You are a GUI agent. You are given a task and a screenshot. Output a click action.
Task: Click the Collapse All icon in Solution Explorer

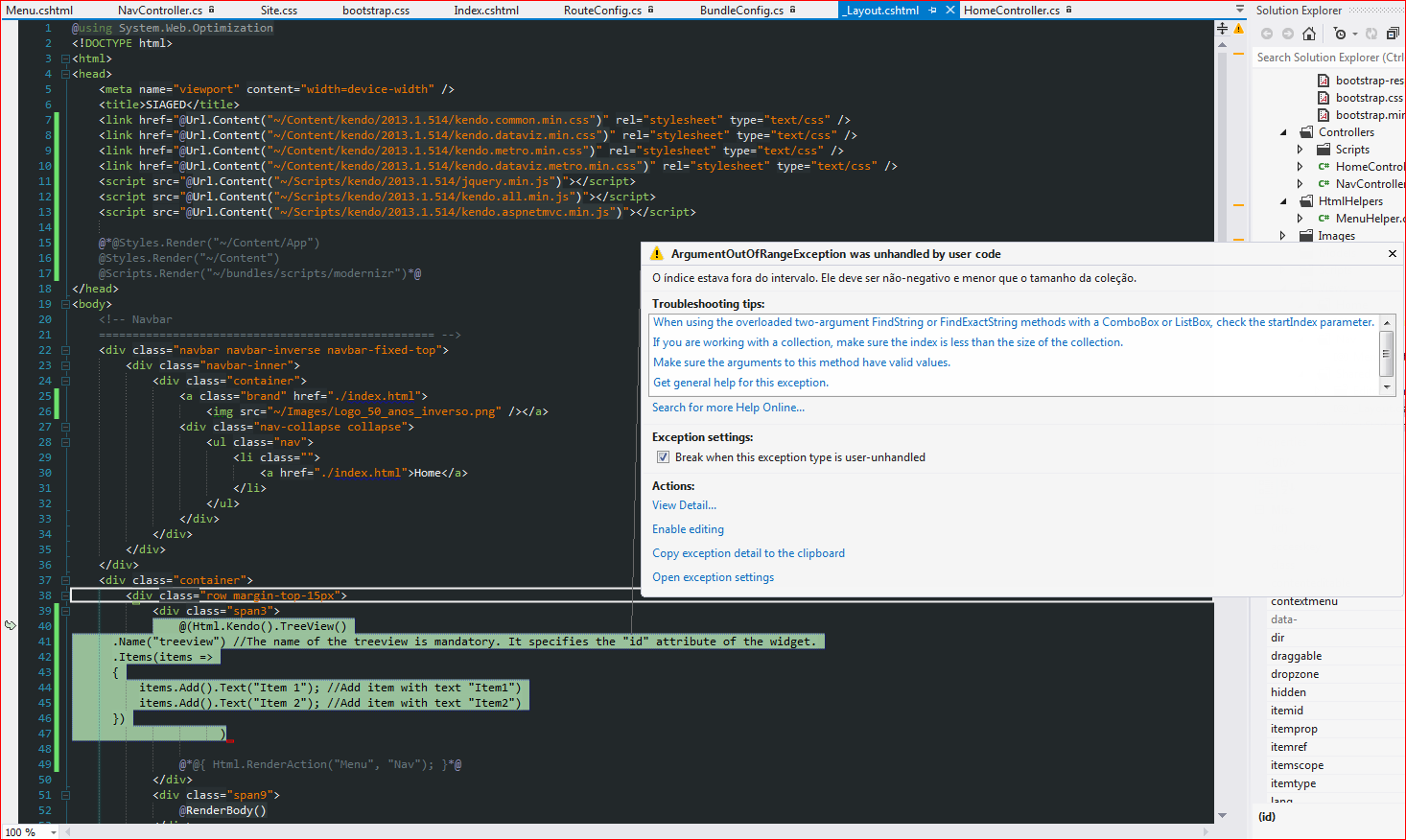click(1392, 34)
